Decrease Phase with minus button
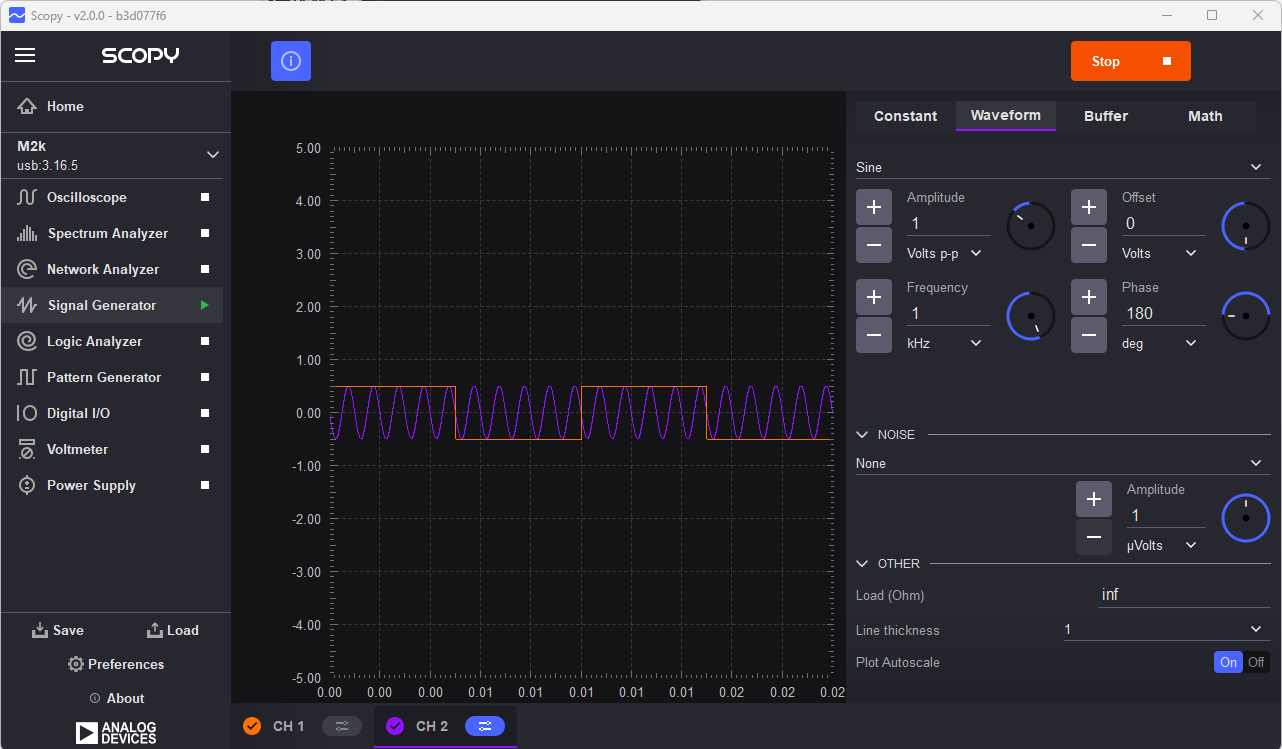 coord(1089,335)
